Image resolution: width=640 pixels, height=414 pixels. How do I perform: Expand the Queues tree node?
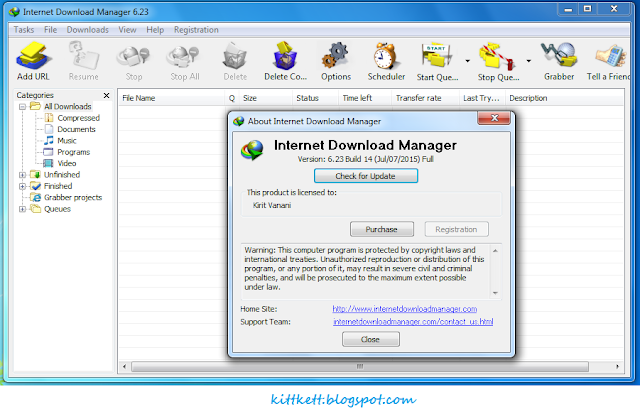click(x=22, y=209)
